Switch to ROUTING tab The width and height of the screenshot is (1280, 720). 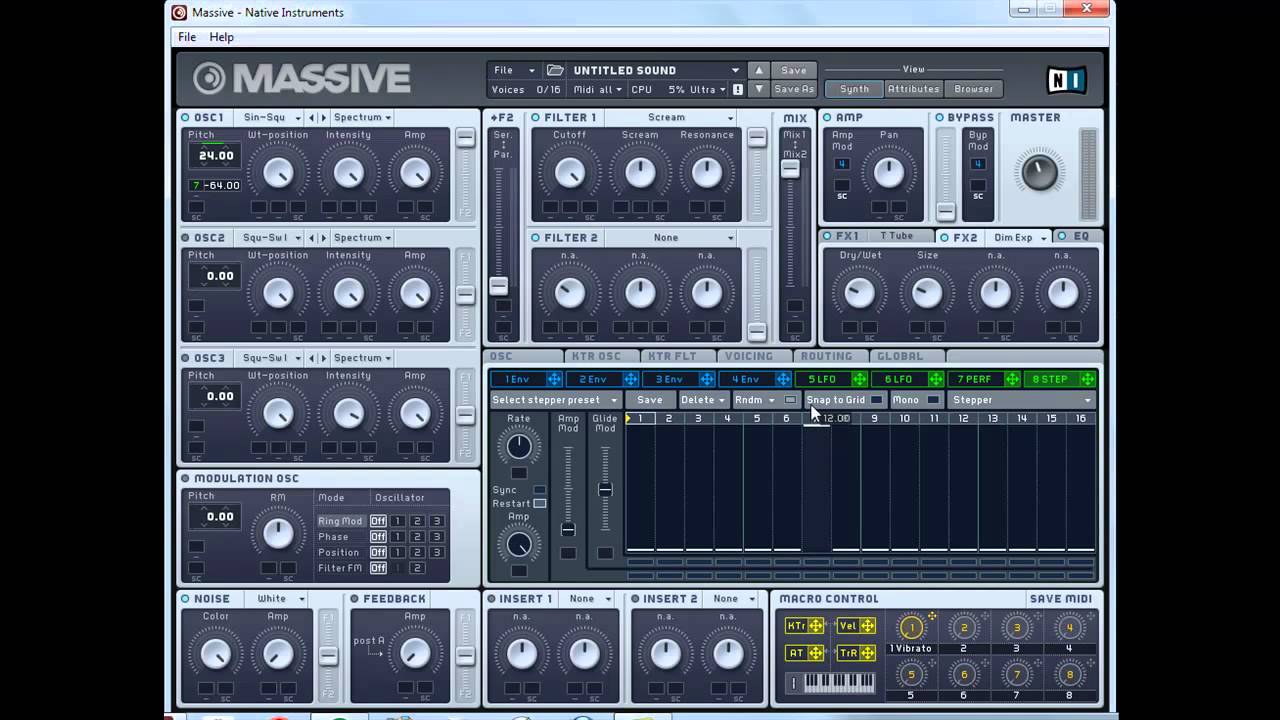pyautogui.click(x=826, y=356)
